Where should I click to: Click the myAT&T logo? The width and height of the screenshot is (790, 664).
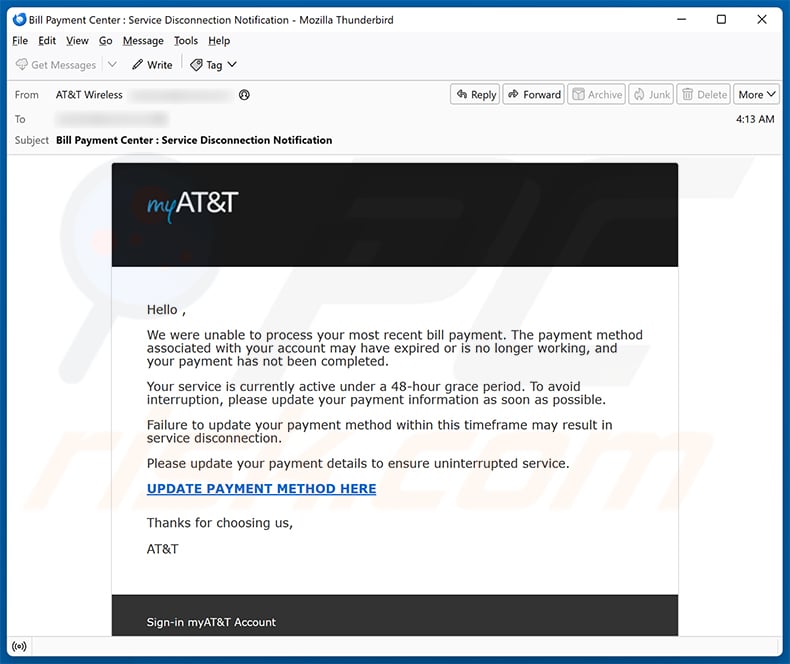[192, 206]
